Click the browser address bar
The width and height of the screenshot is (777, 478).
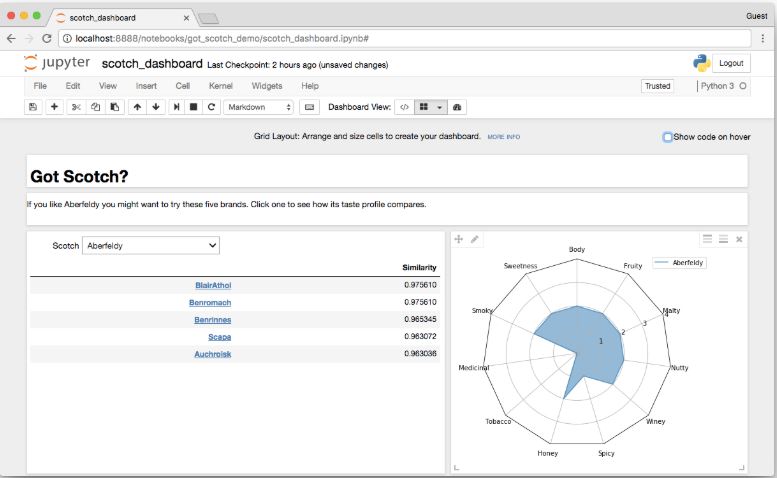(x=404, y=39)
